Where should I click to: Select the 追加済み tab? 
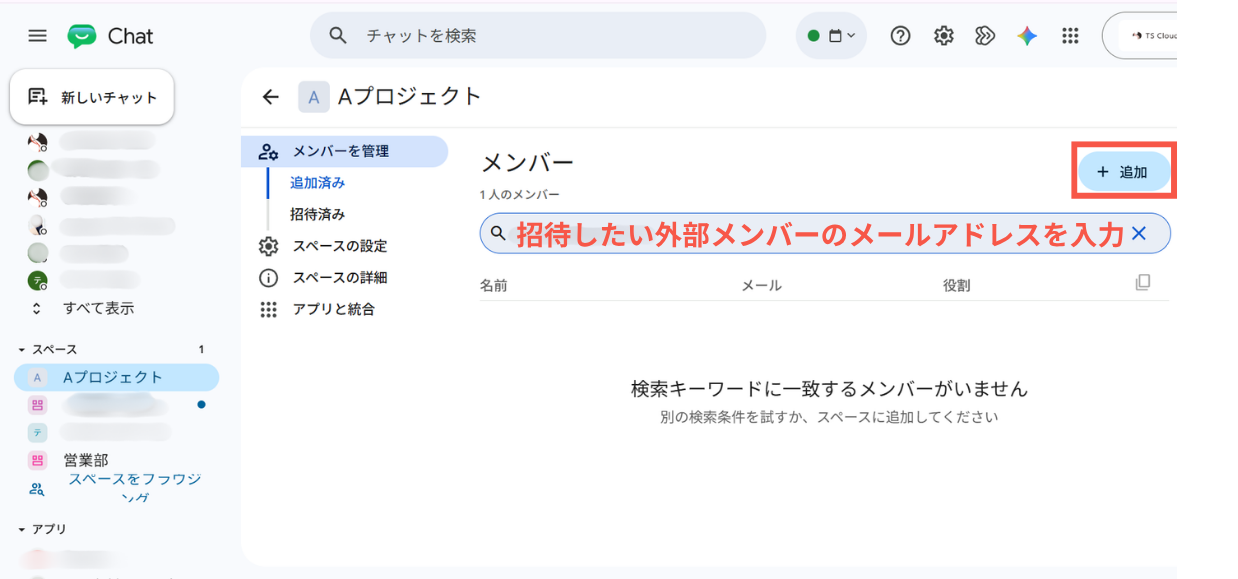pos(318,183)
